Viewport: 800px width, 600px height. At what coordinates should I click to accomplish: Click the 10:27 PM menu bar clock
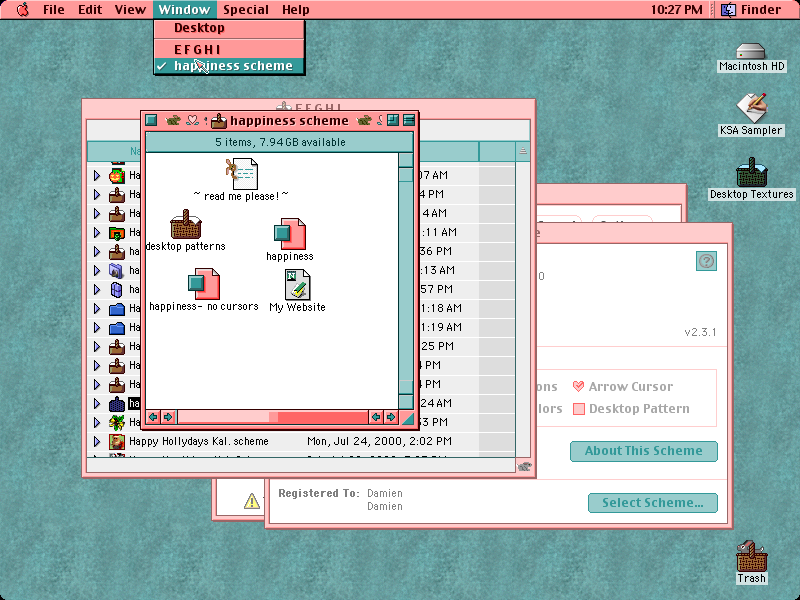coord(677,9)
